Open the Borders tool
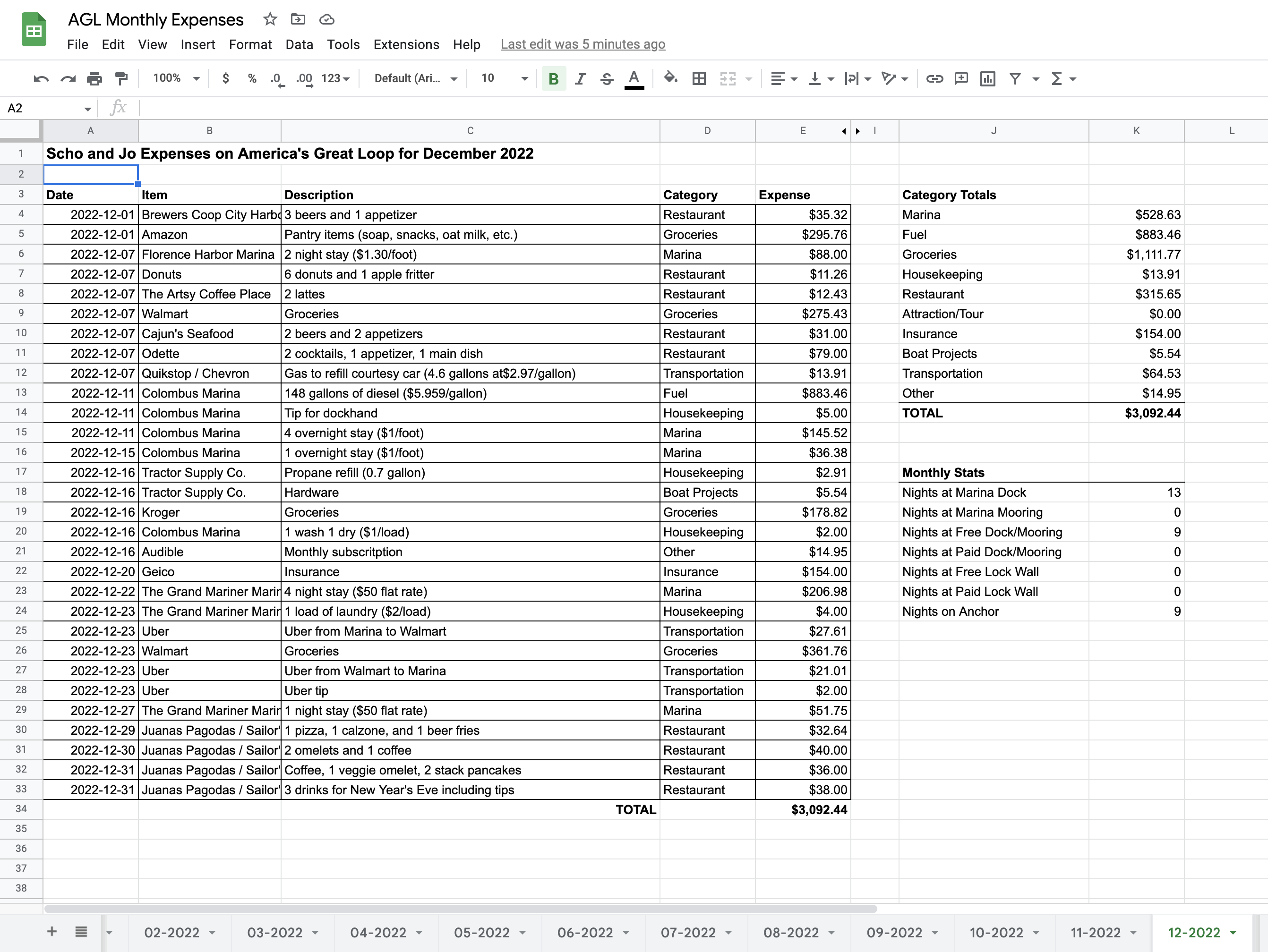Screen dimensions: 1268x952 click(x=699, y=78)
